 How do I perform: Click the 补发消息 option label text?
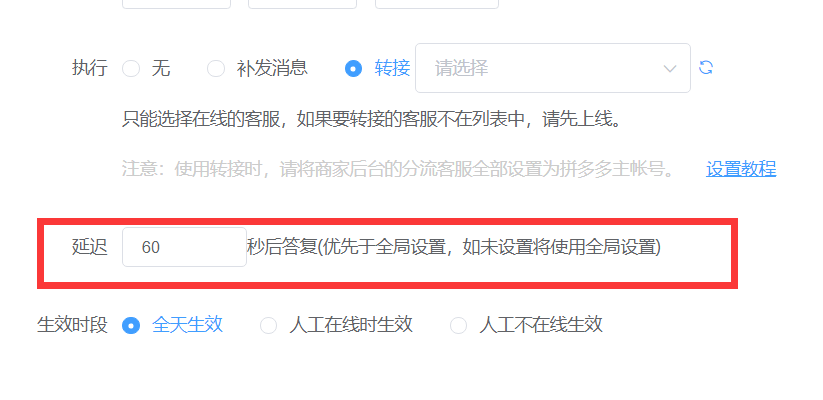[272, 69]
